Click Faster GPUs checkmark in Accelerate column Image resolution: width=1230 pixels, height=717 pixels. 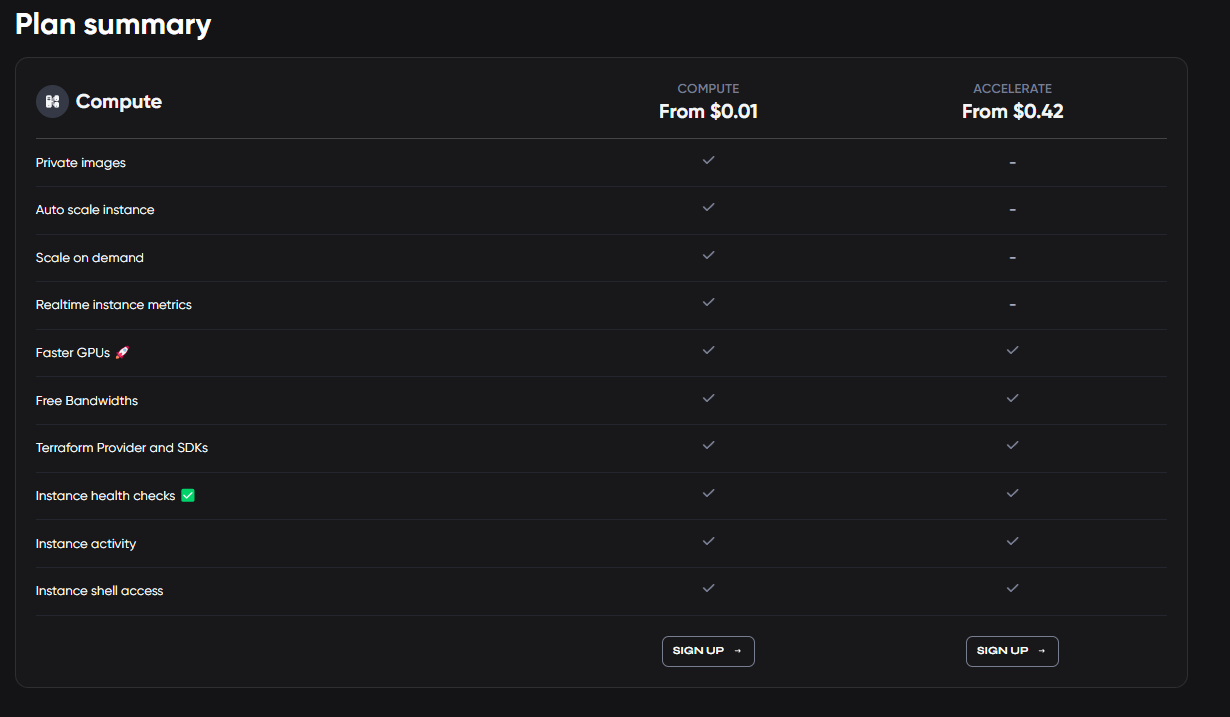(1012, 350)
